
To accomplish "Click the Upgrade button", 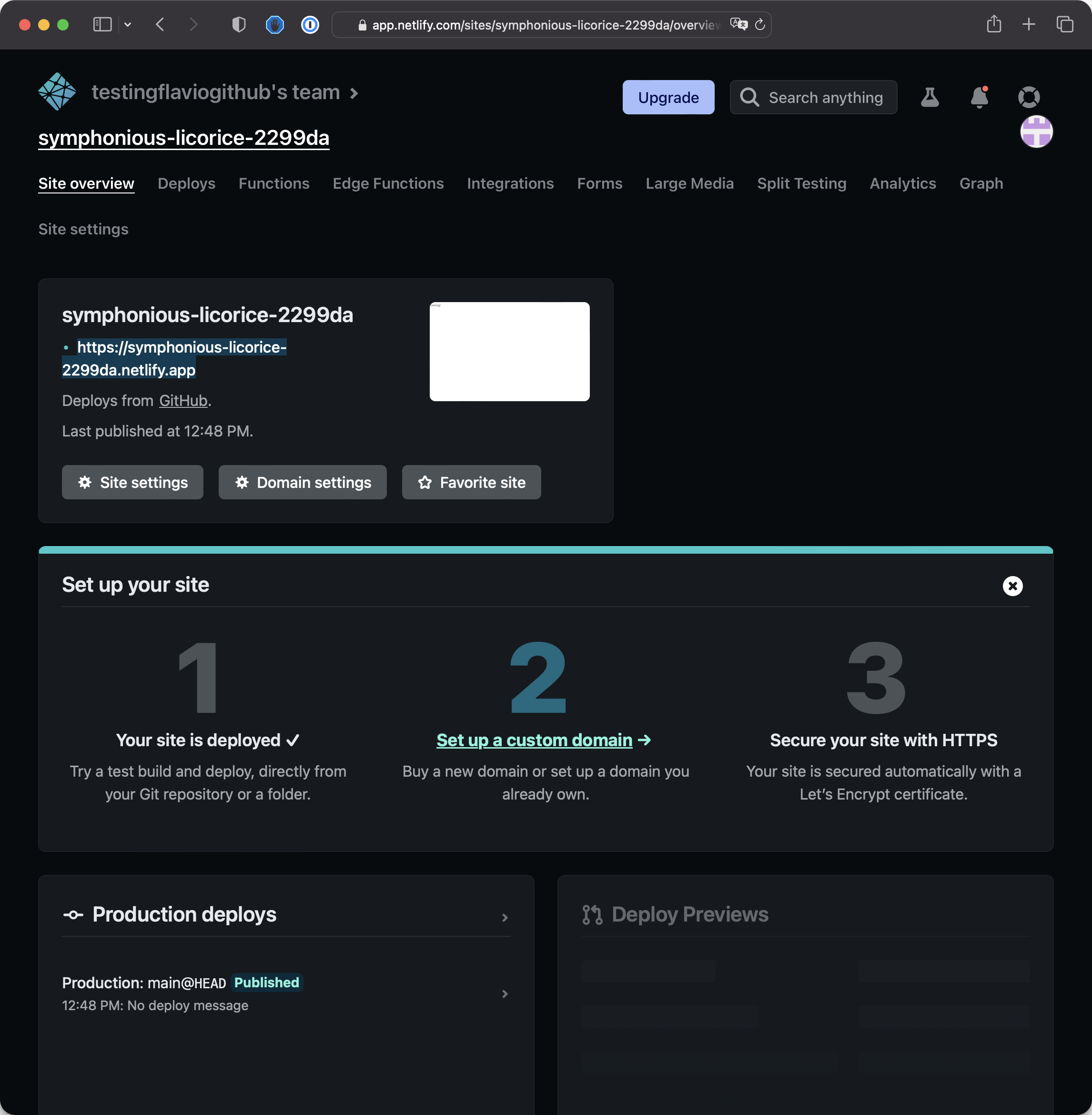I will click(x=668, y=98).
